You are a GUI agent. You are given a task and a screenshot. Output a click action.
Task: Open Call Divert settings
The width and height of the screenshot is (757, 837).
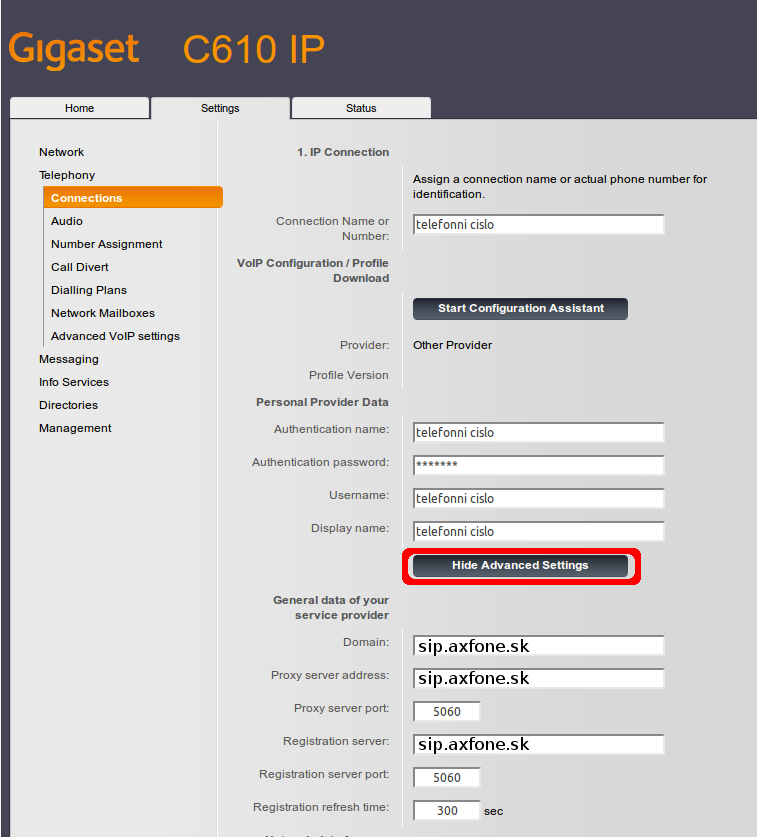[x=80, y=267]
